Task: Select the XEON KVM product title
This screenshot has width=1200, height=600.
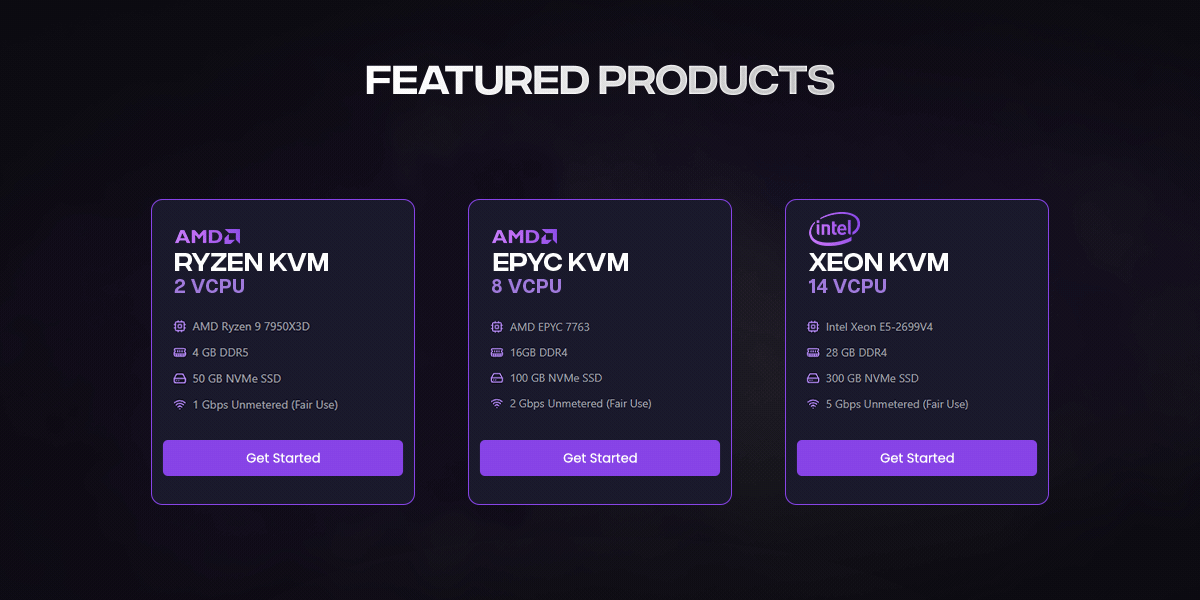Action: 878,262
